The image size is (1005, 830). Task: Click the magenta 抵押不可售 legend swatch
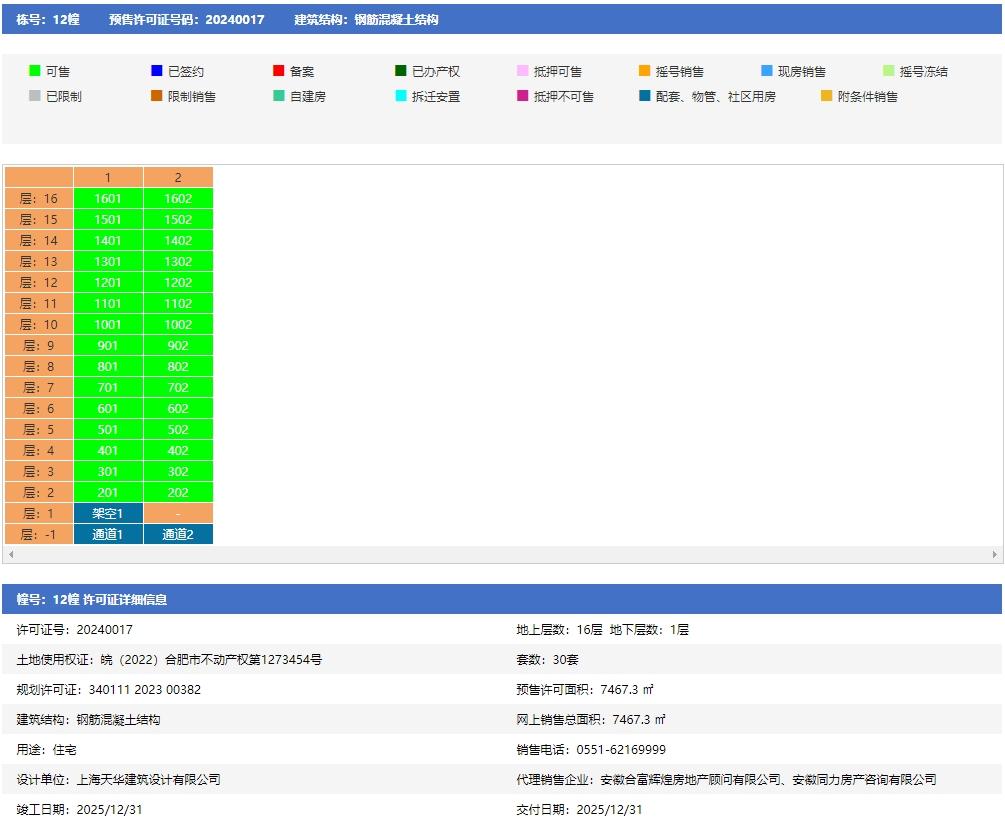tap(522, 95)
